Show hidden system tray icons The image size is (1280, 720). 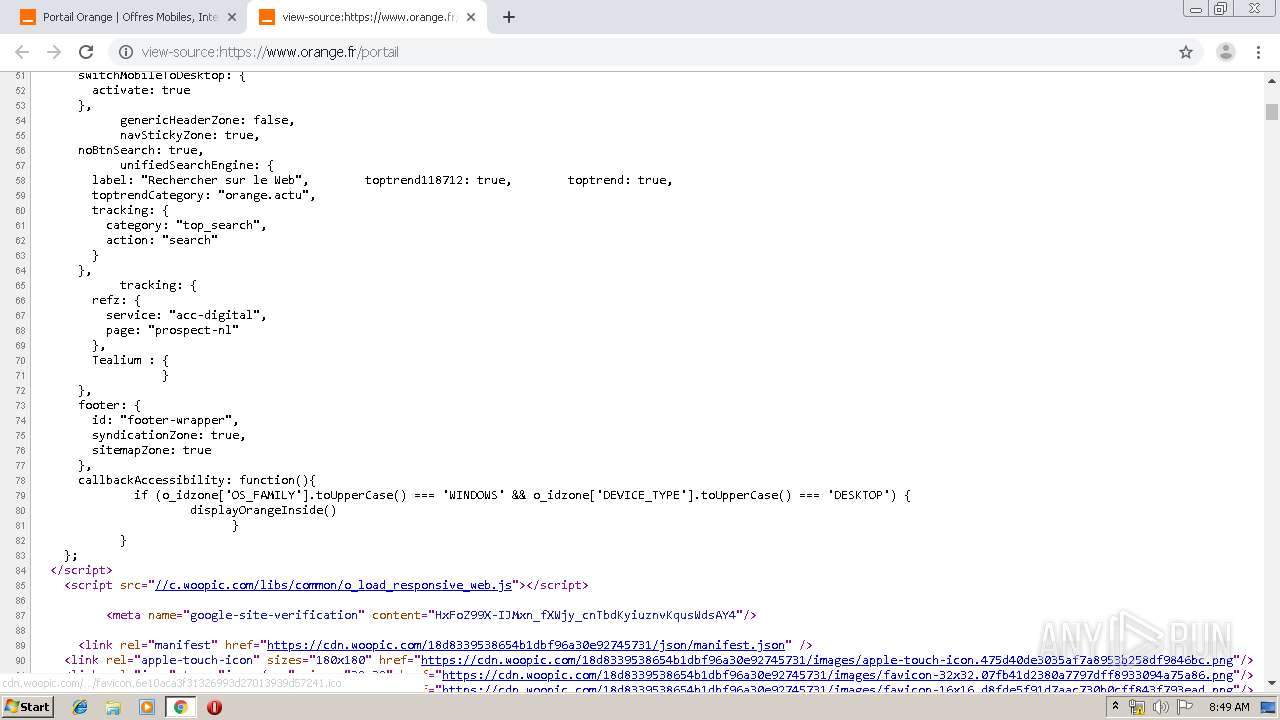tap(1115, 707)
